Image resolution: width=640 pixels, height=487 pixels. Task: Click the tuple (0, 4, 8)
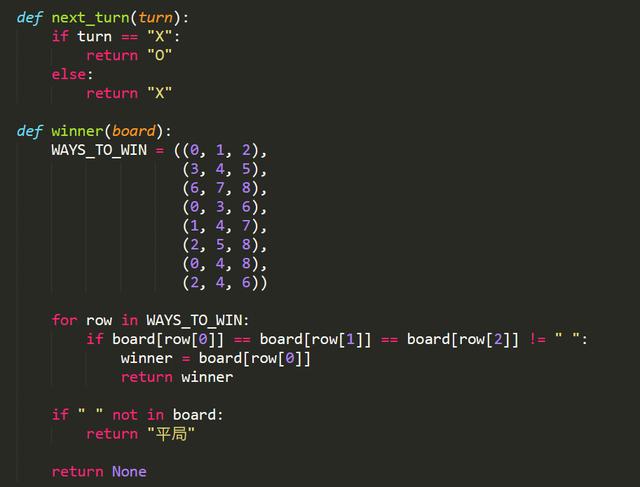pos(220,264)
